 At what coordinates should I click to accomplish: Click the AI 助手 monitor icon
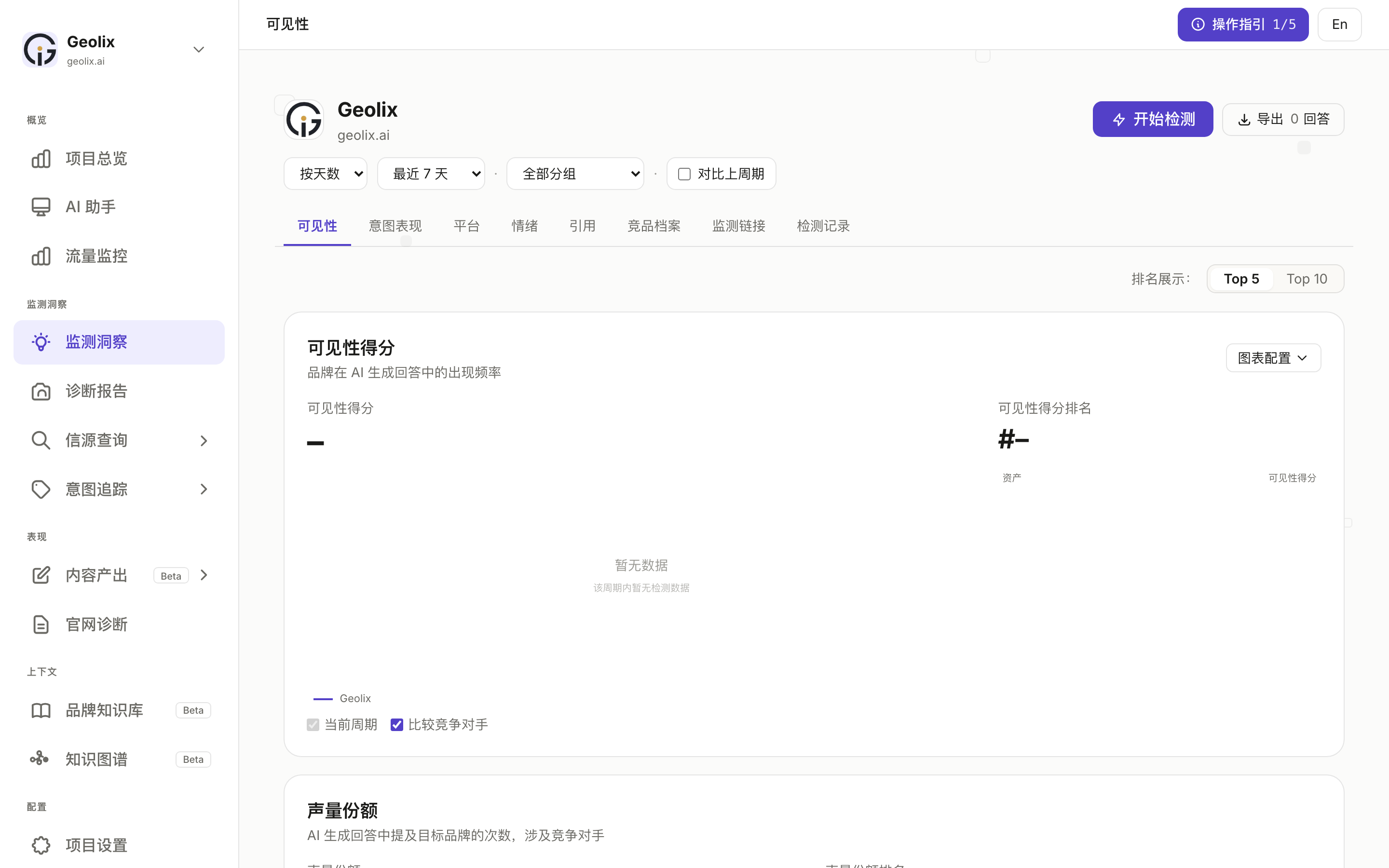(x=41, y=207)
